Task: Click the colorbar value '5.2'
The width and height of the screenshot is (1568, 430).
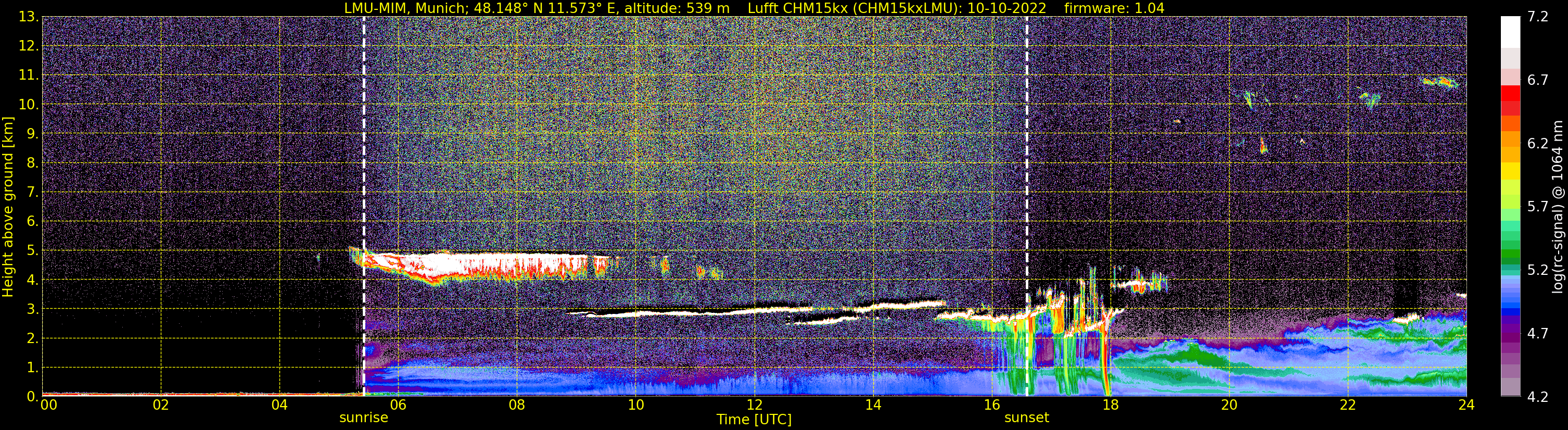Action: tap(1538, 270)
